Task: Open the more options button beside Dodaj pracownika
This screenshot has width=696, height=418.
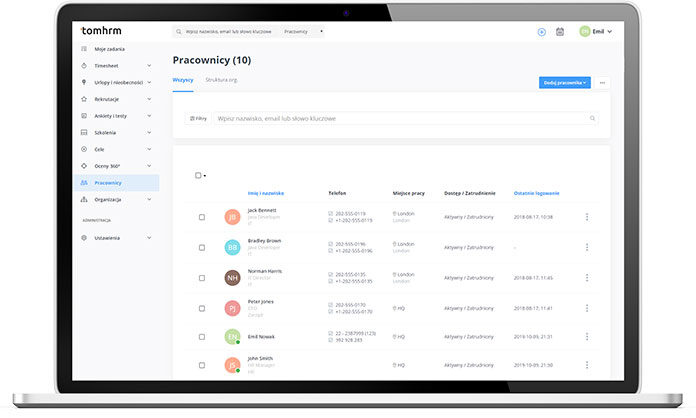Action: [x=602, y=82]
